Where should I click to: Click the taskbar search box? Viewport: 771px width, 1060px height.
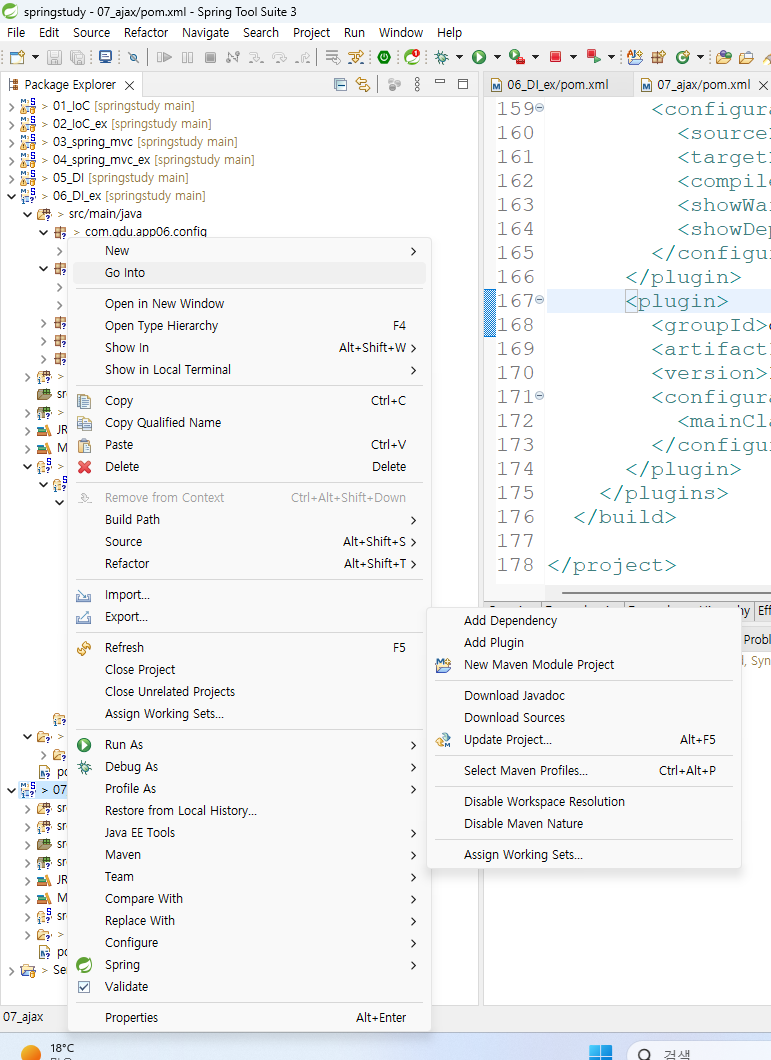[700, 1052]
